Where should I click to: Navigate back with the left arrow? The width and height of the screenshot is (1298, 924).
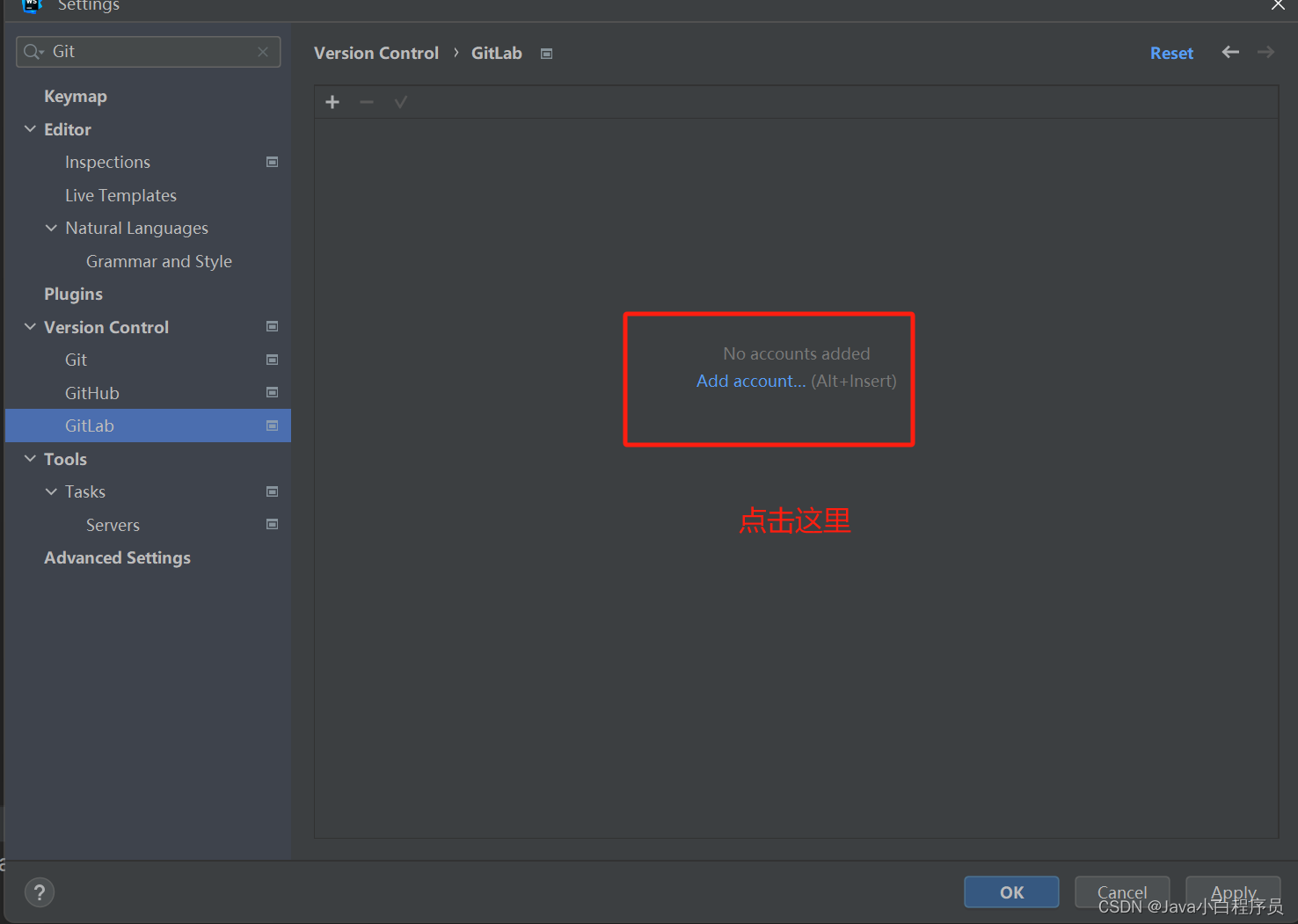(1230, 52)
